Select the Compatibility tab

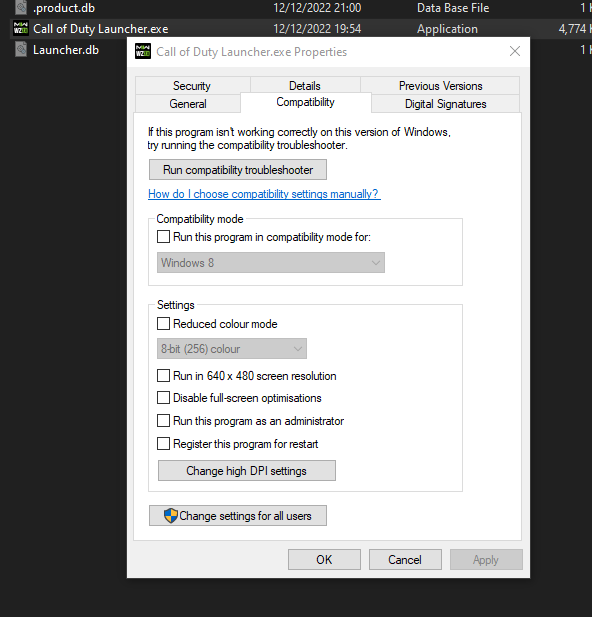click(x=305, y=102)
